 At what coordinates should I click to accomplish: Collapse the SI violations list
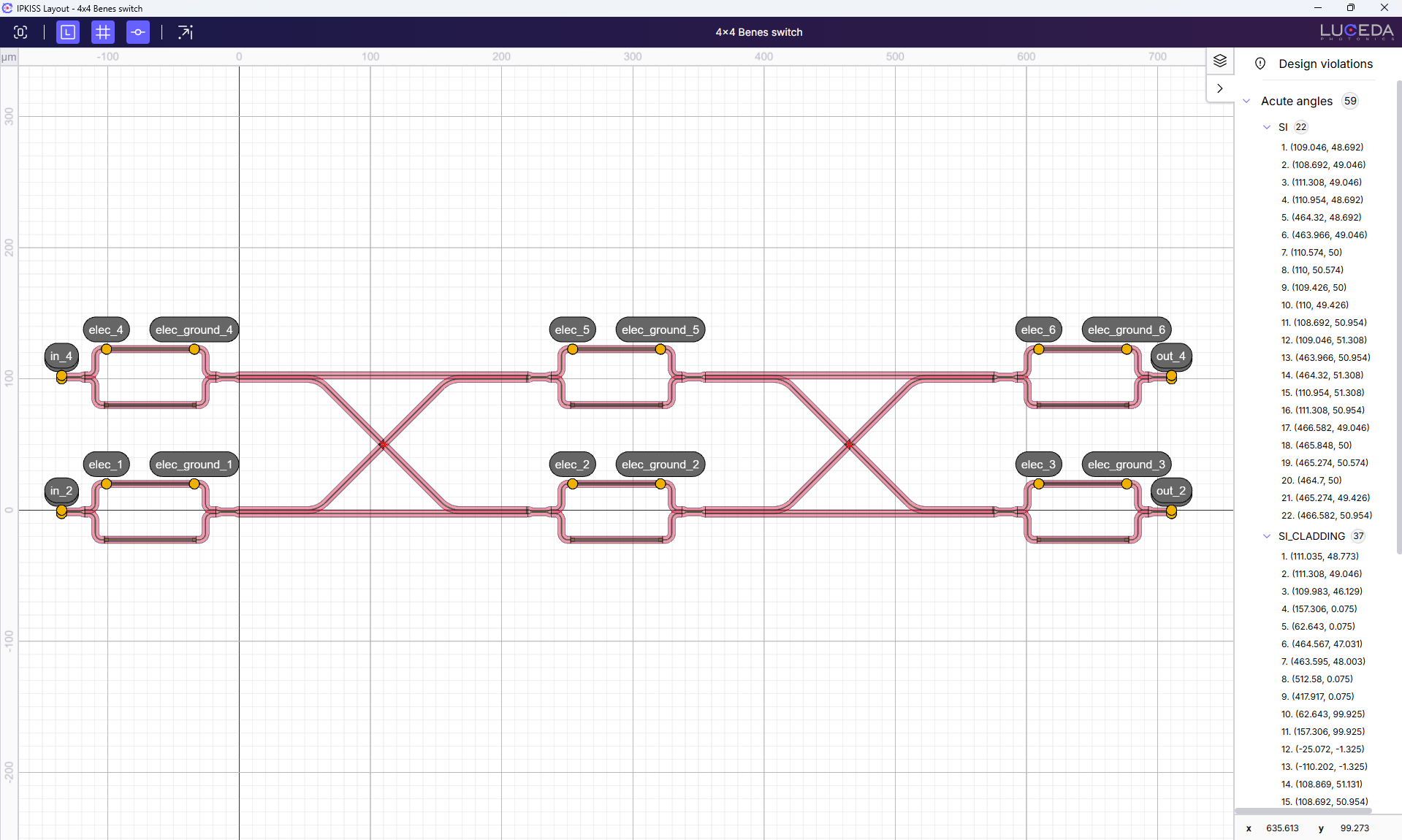(1267, 127)
